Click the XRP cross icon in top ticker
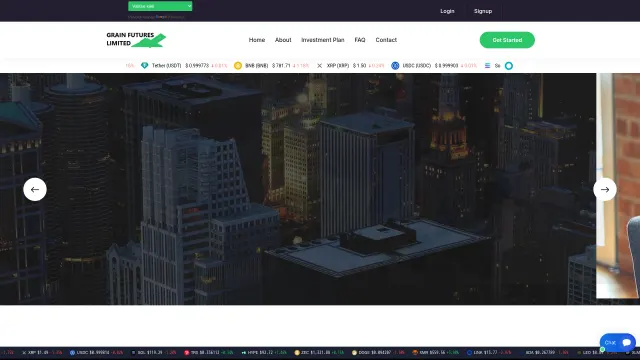640x360 pixels. click(320, 66)
